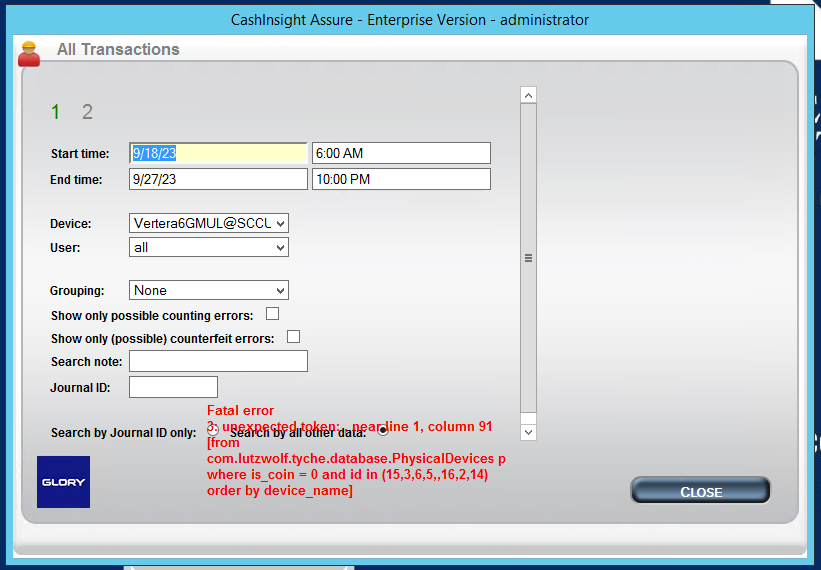Click scrollbar up arrow
The height and width of the screenshot is (570, 821).
click(528, 95)
